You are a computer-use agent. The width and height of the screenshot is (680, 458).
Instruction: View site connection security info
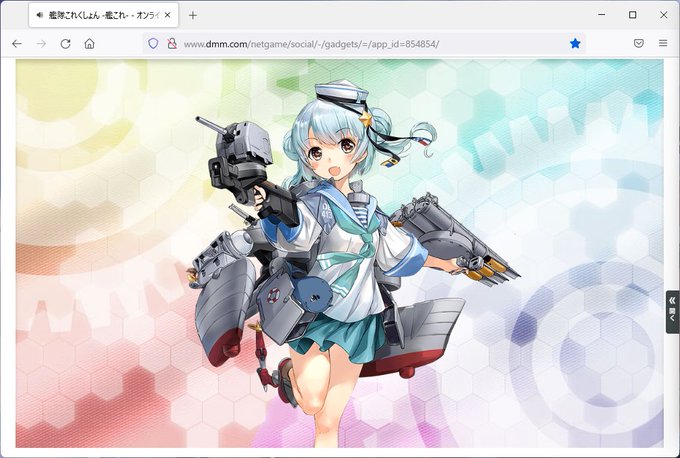172,43
